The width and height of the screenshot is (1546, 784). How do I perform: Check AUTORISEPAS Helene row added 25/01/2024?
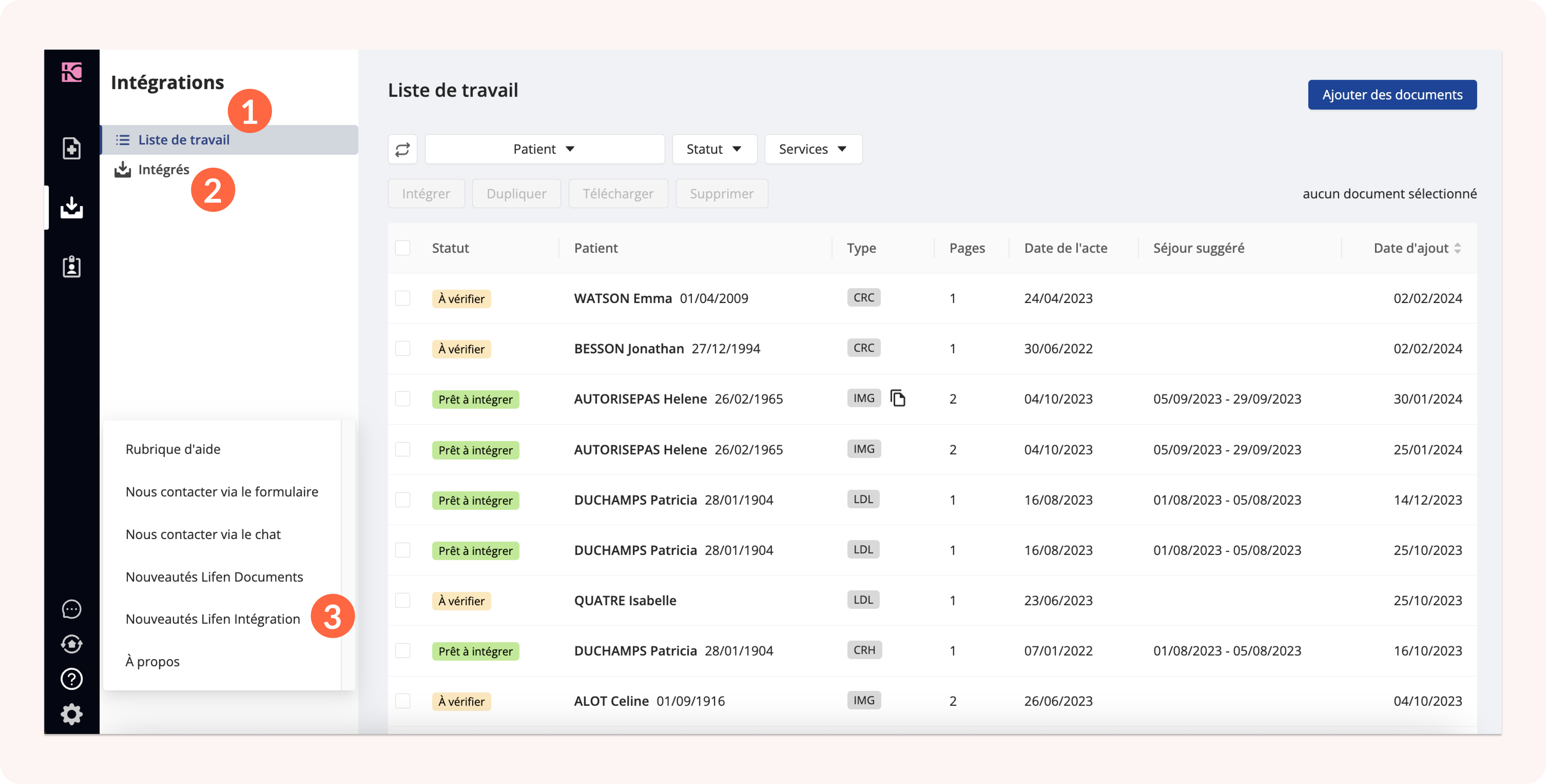tap(402, 449)
